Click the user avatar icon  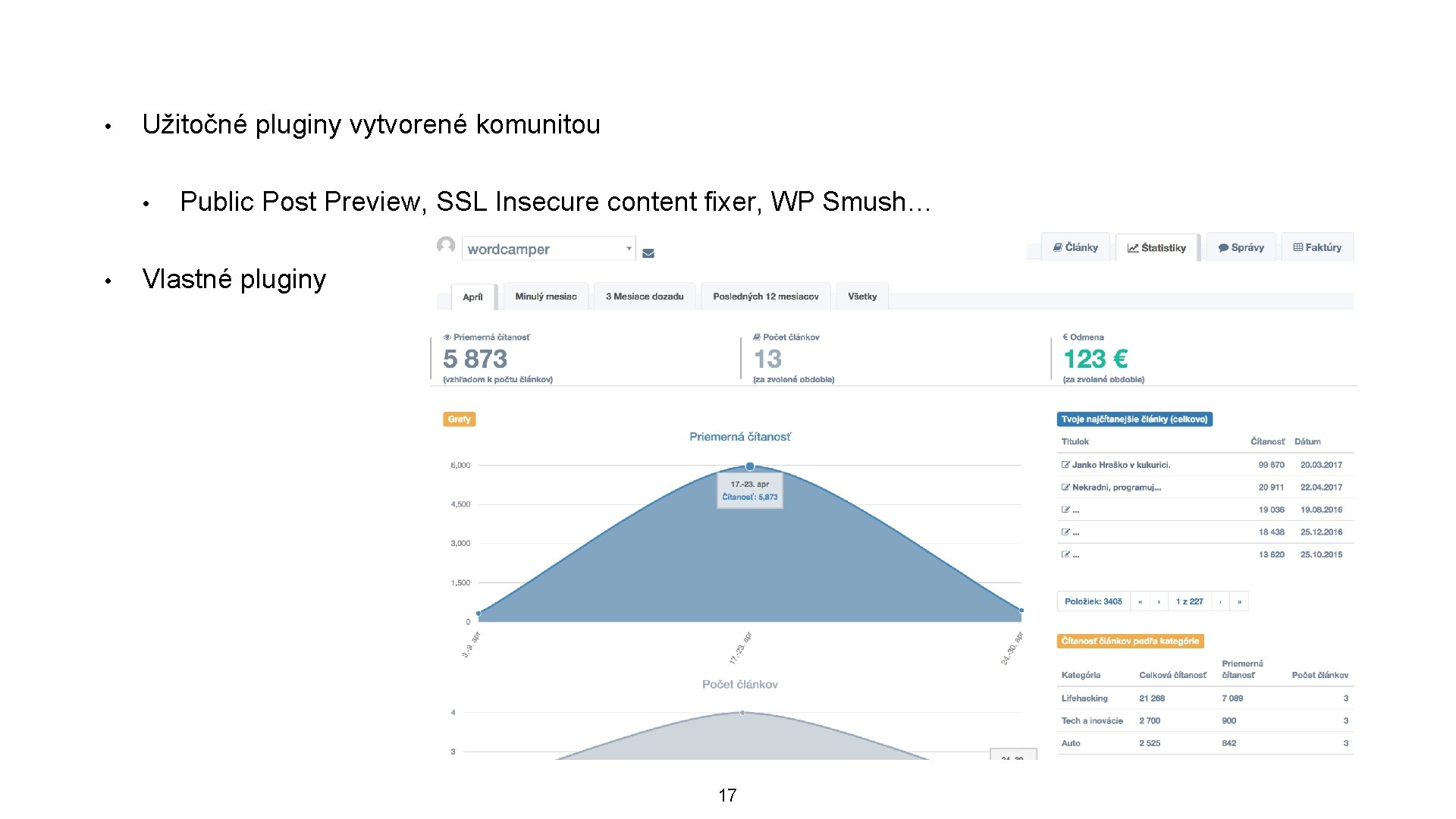446,246
